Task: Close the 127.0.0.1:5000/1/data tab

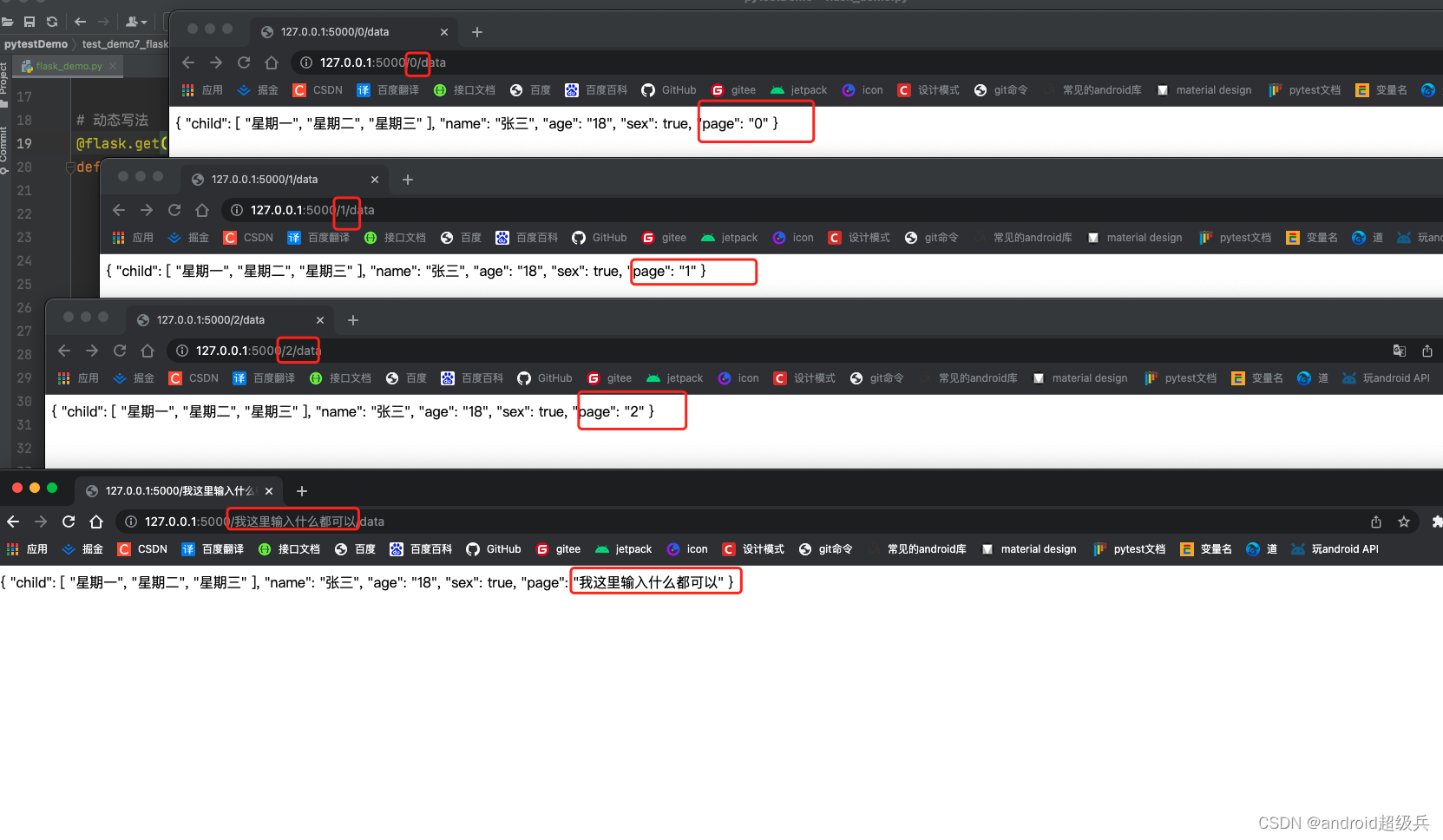Action: click(x=375, y=180)
